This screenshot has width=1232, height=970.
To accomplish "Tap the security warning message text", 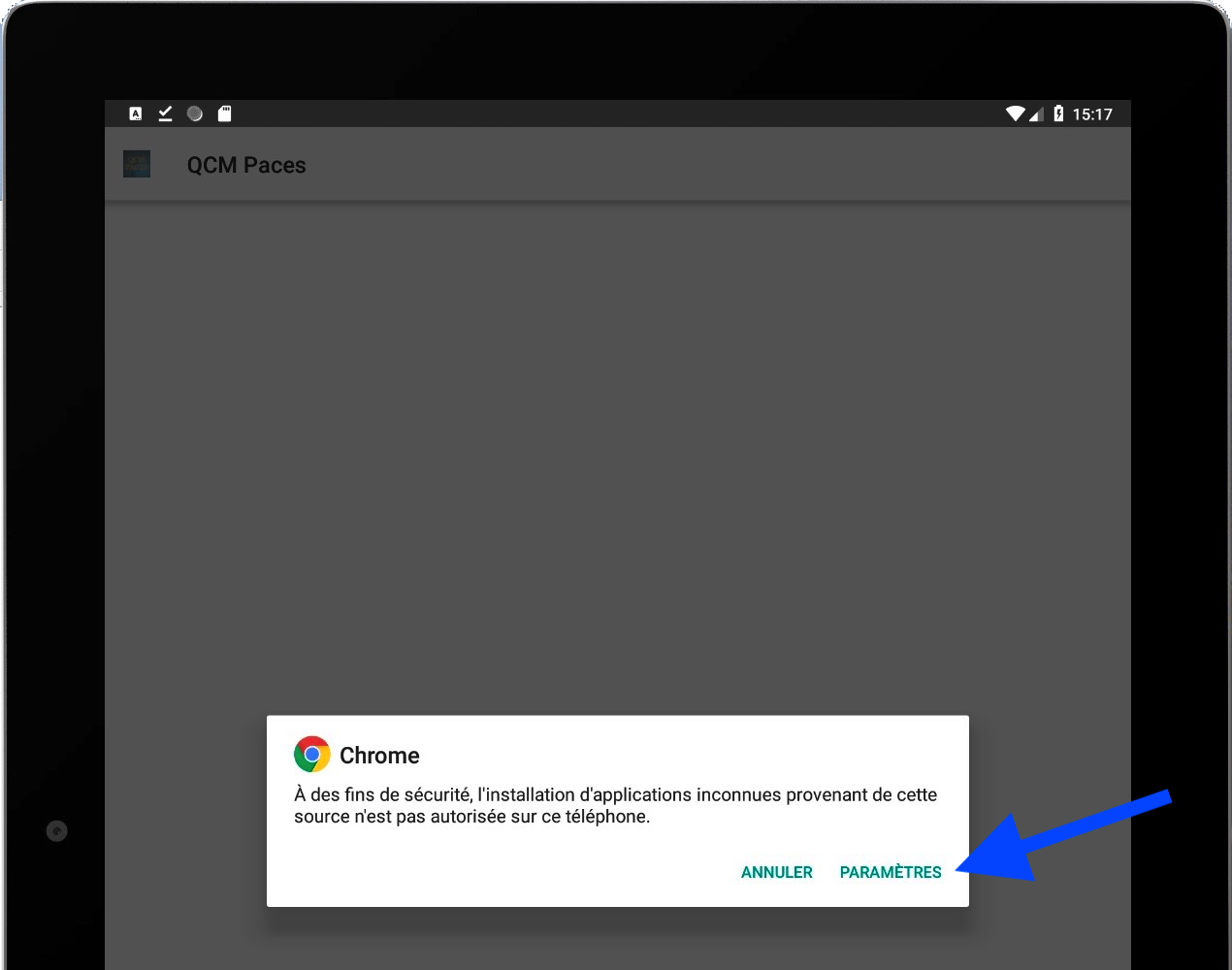I will pyautogui.click(x=616, y=805).
